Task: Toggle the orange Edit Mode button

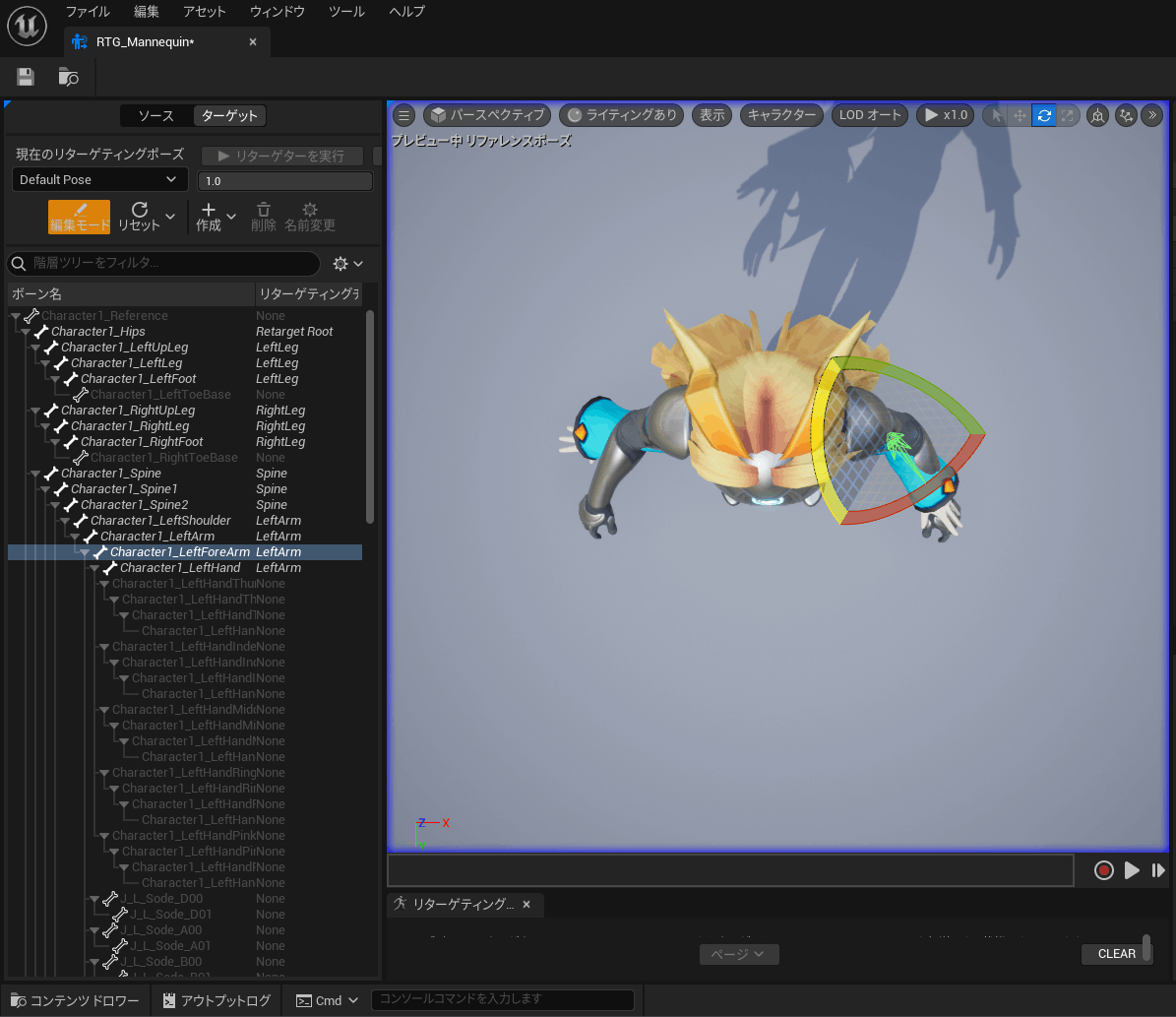Action: [79, 217]
